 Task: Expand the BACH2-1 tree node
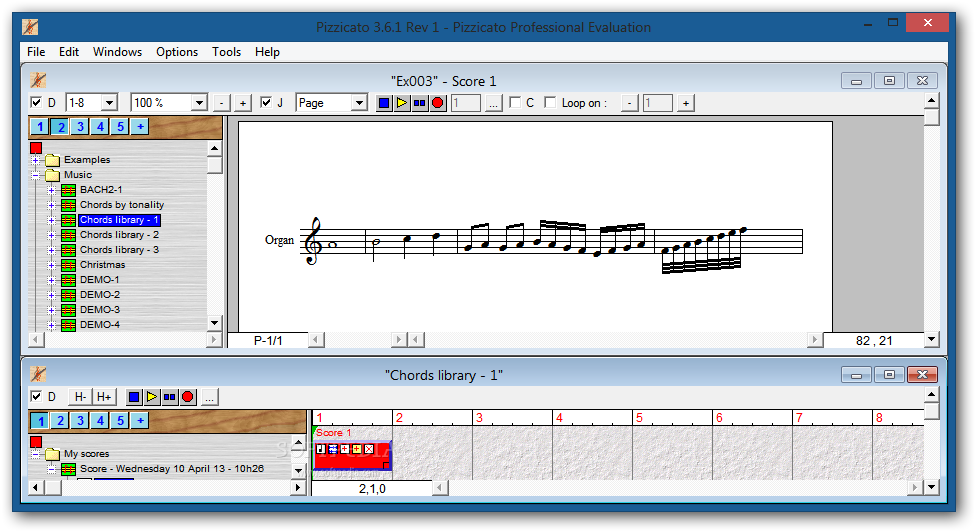[x=52, y=190]
